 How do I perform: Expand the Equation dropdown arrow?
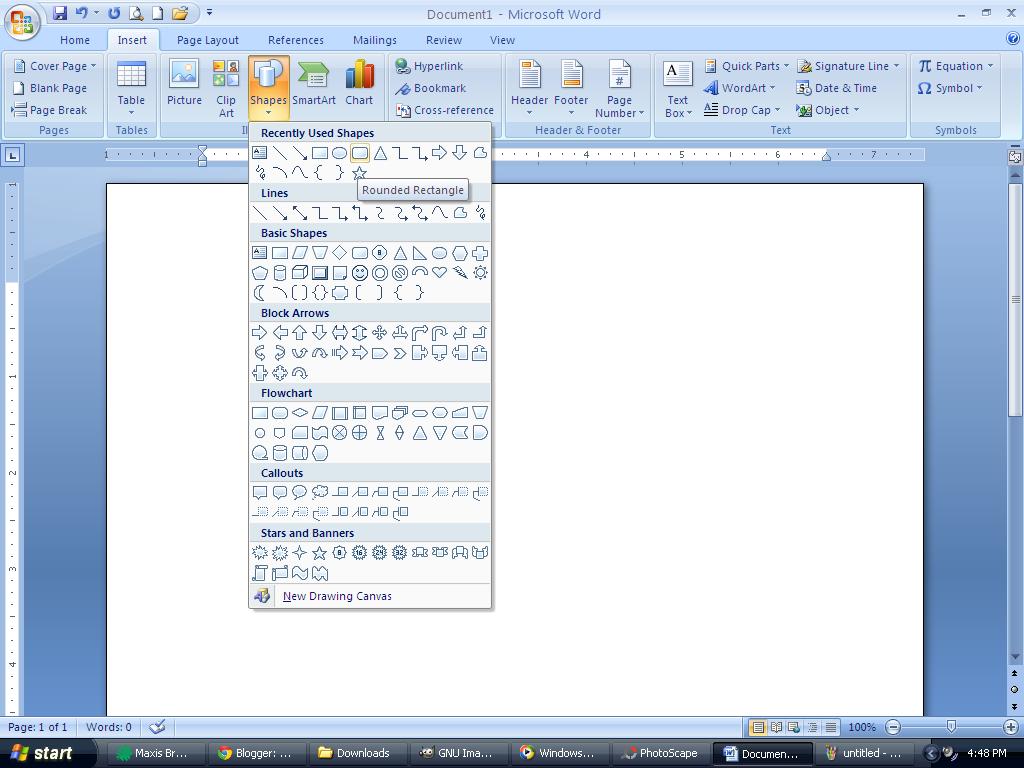point(991,66)
